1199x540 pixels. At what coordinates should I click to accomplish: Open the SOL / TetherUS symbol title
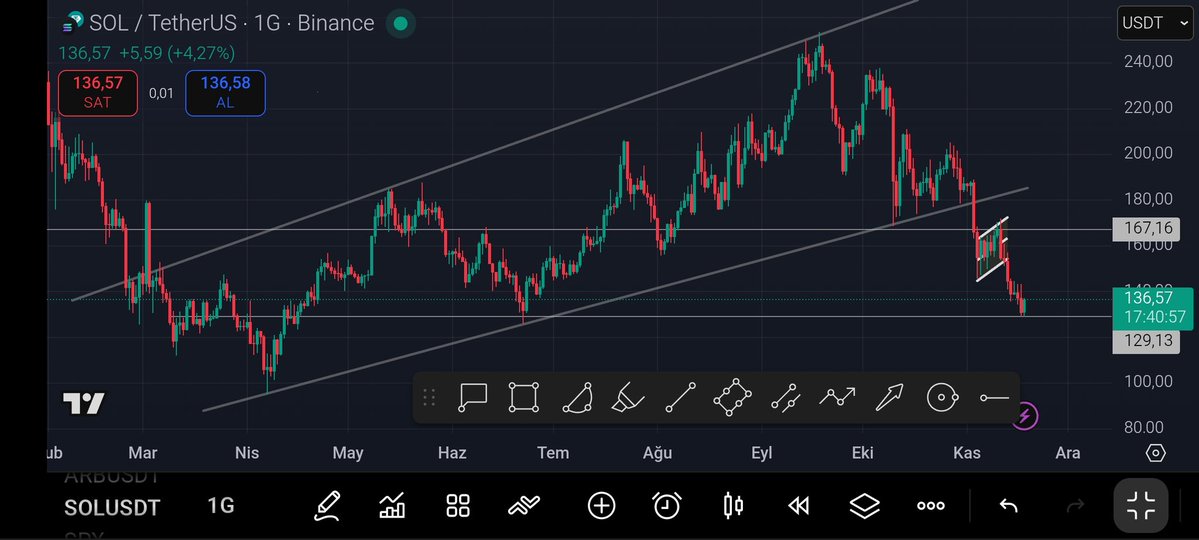point(232,24)
